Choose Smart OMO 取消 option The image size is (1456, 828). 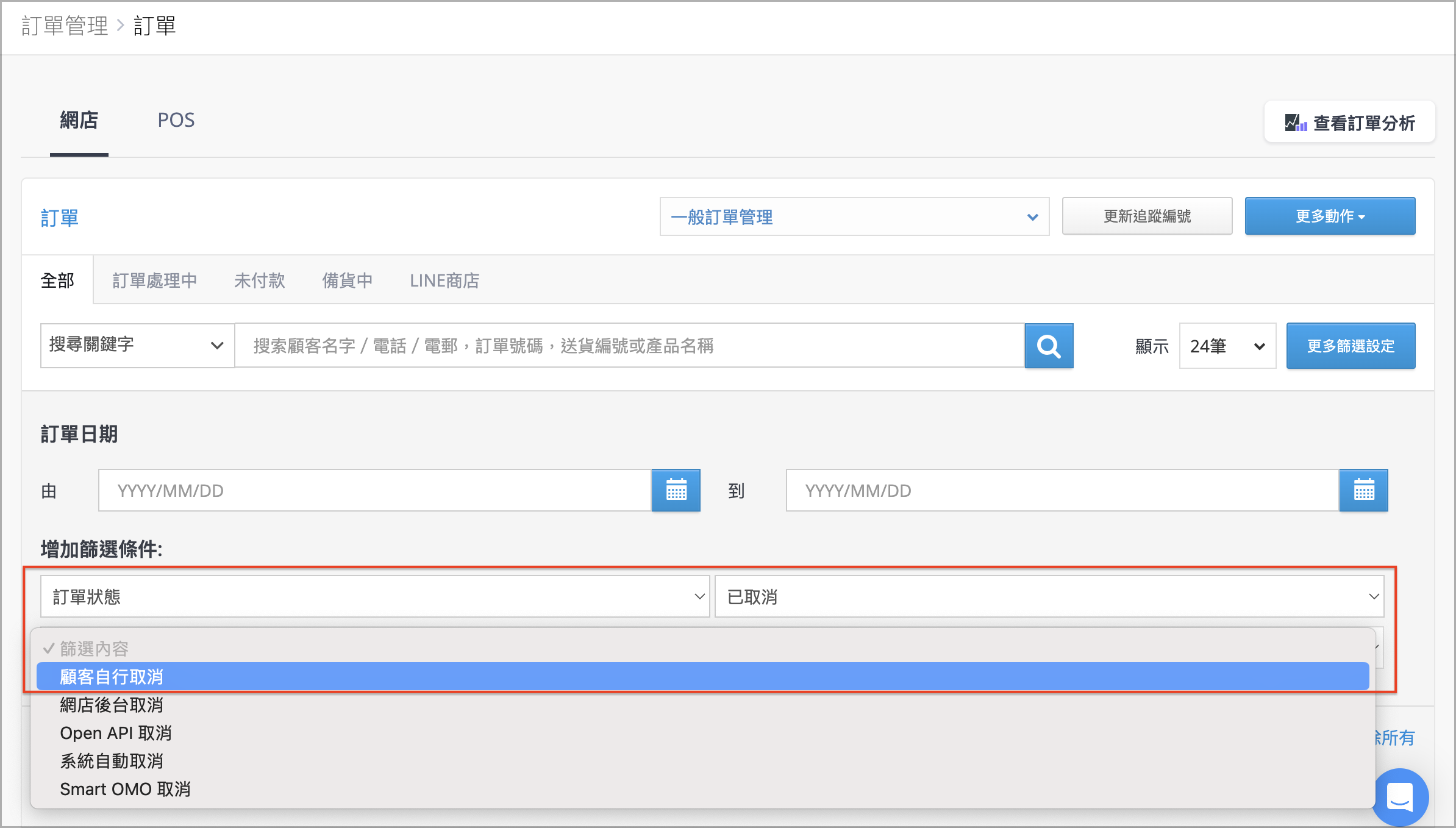coord(703,788)
